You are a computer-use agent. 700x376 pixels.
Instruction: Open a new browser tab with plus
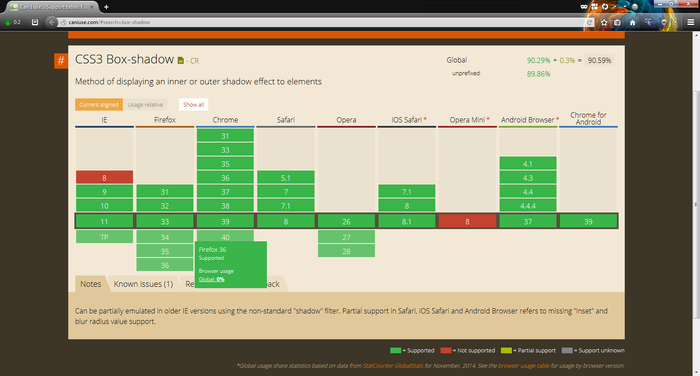pos(106,7)
